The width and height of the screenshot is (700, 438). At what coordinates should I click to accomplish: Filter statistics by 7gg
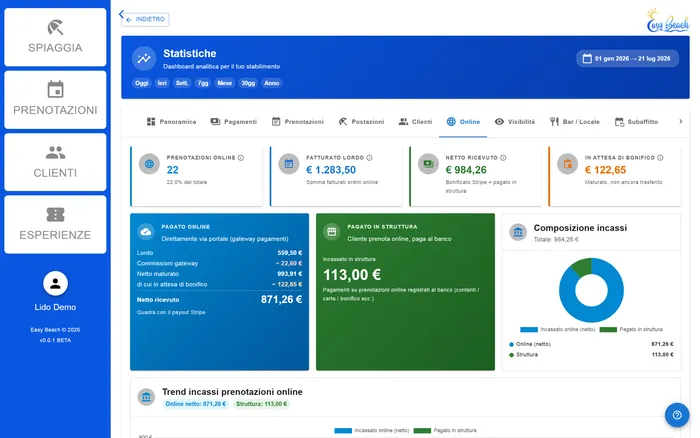(203, 83)
